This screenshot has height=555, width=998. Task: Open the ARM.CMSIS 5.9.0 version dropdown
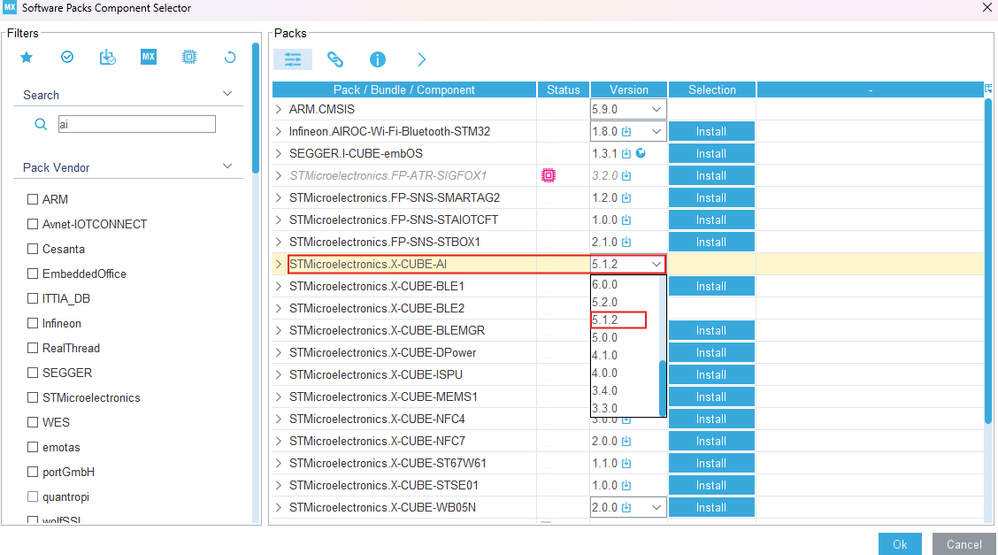coord(656,109)
